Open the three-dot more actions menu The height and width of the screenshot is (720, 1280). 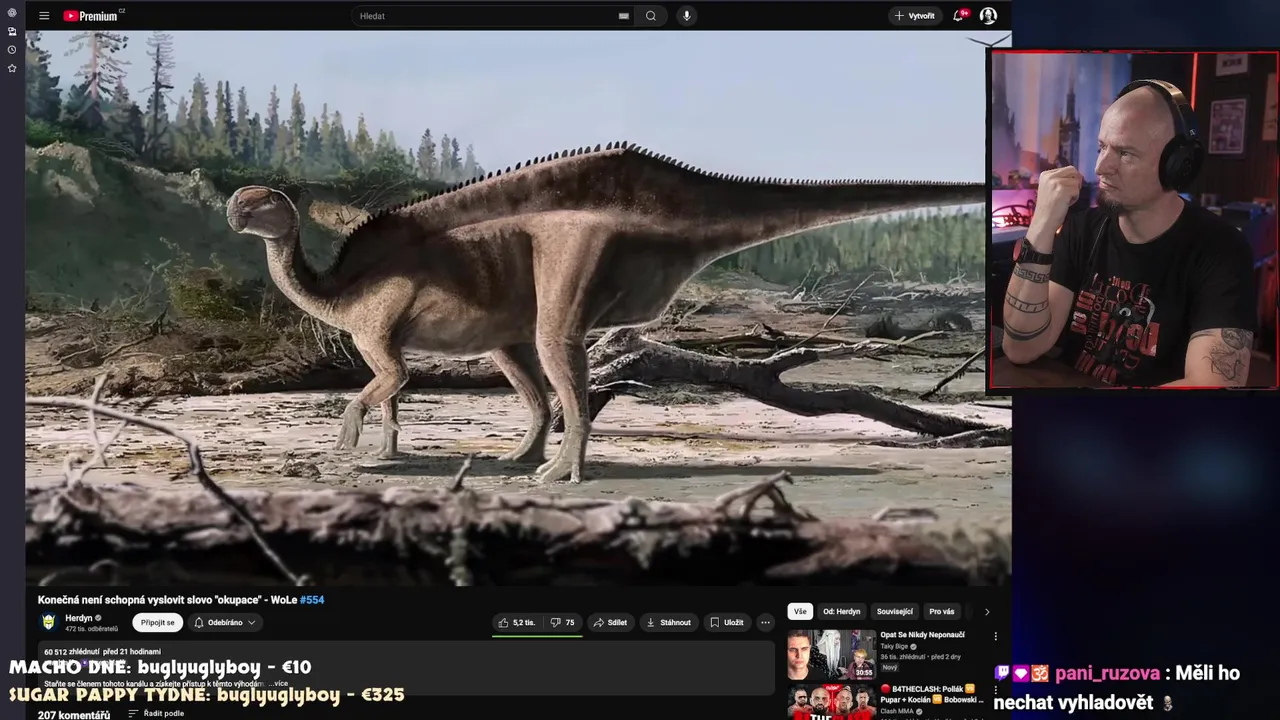point(766,622)
